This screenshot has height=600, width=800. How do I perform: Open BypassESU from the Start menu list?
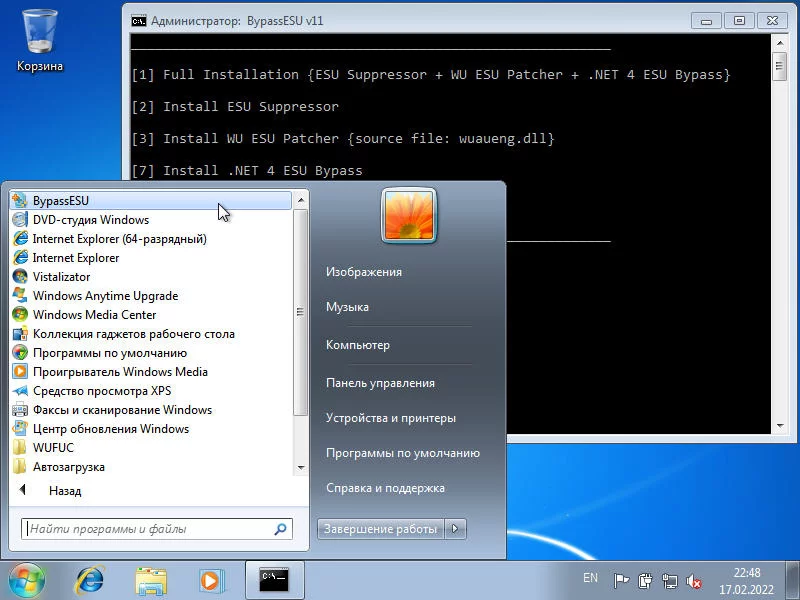(x=151, y=201)
